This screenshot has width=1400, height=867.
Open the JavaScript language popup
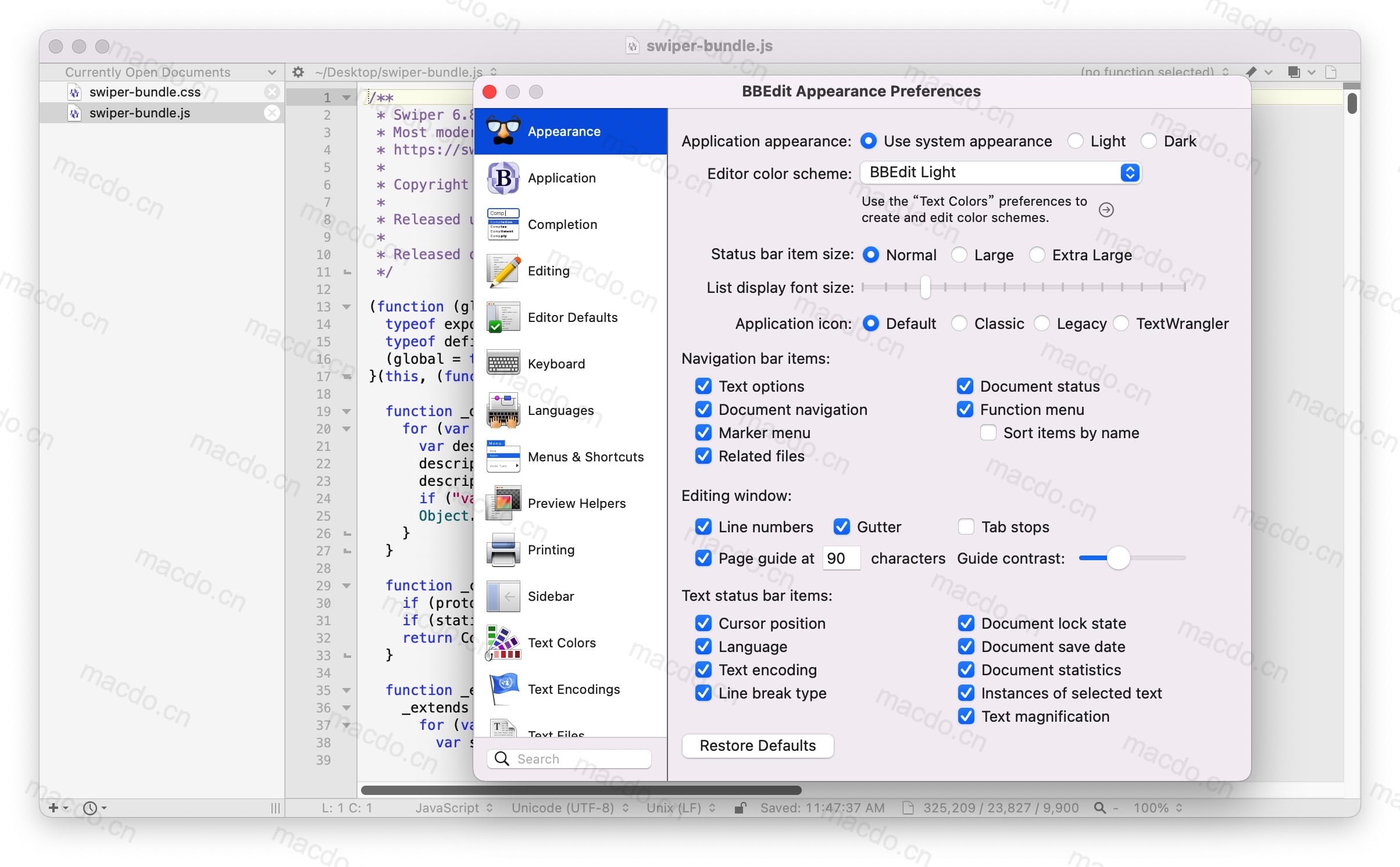pos(454,808)
